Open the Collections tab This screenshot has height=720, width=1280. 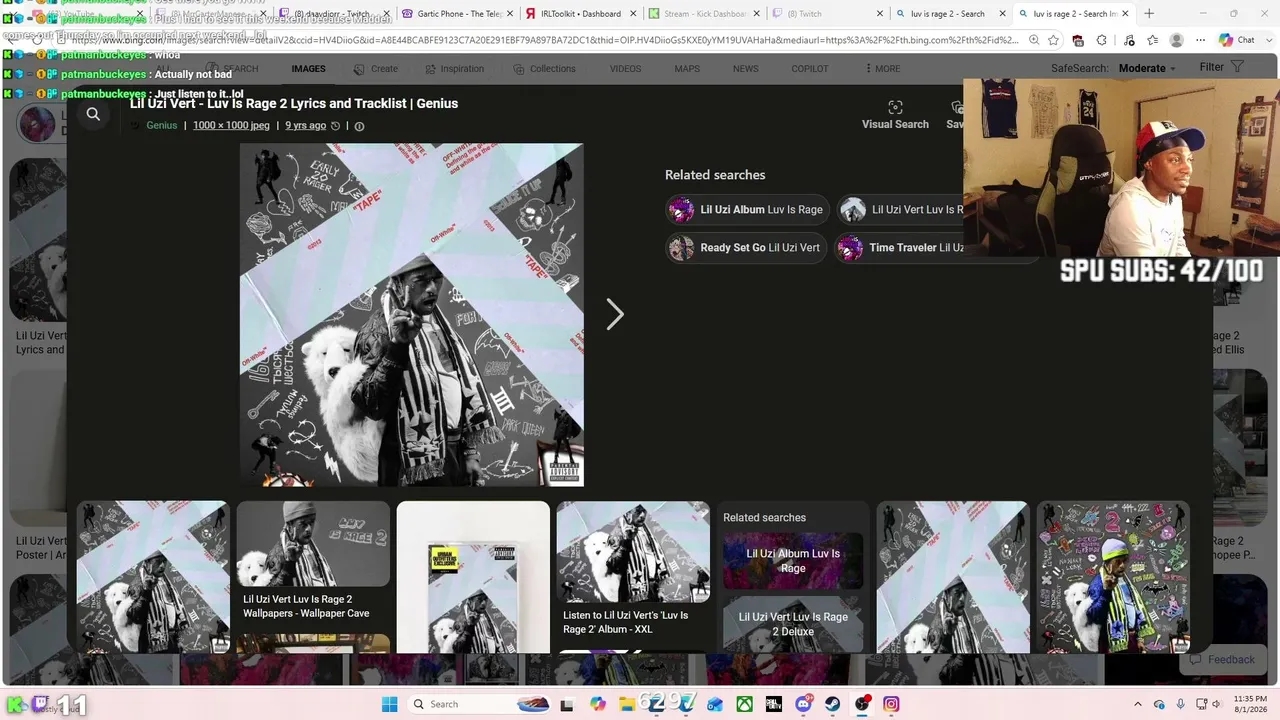(544, 69)
